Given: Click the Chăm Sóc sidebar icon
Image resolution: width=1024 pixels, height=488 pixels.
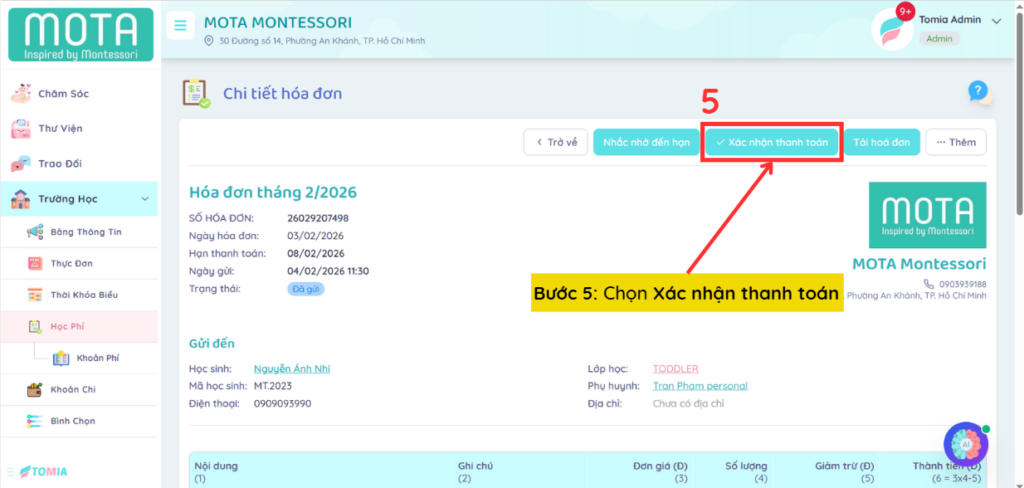Looking at the screenshot, I should coord(20,94).
